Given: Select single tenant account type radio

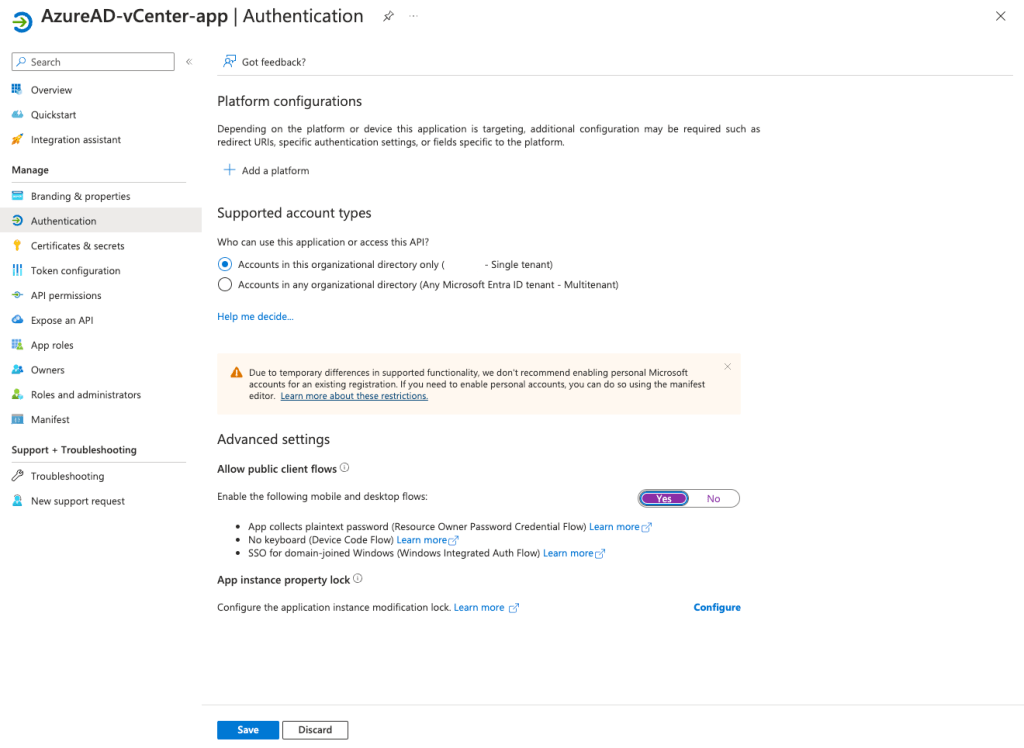Looking at the screenshot, I should click(x=225, y=265).
